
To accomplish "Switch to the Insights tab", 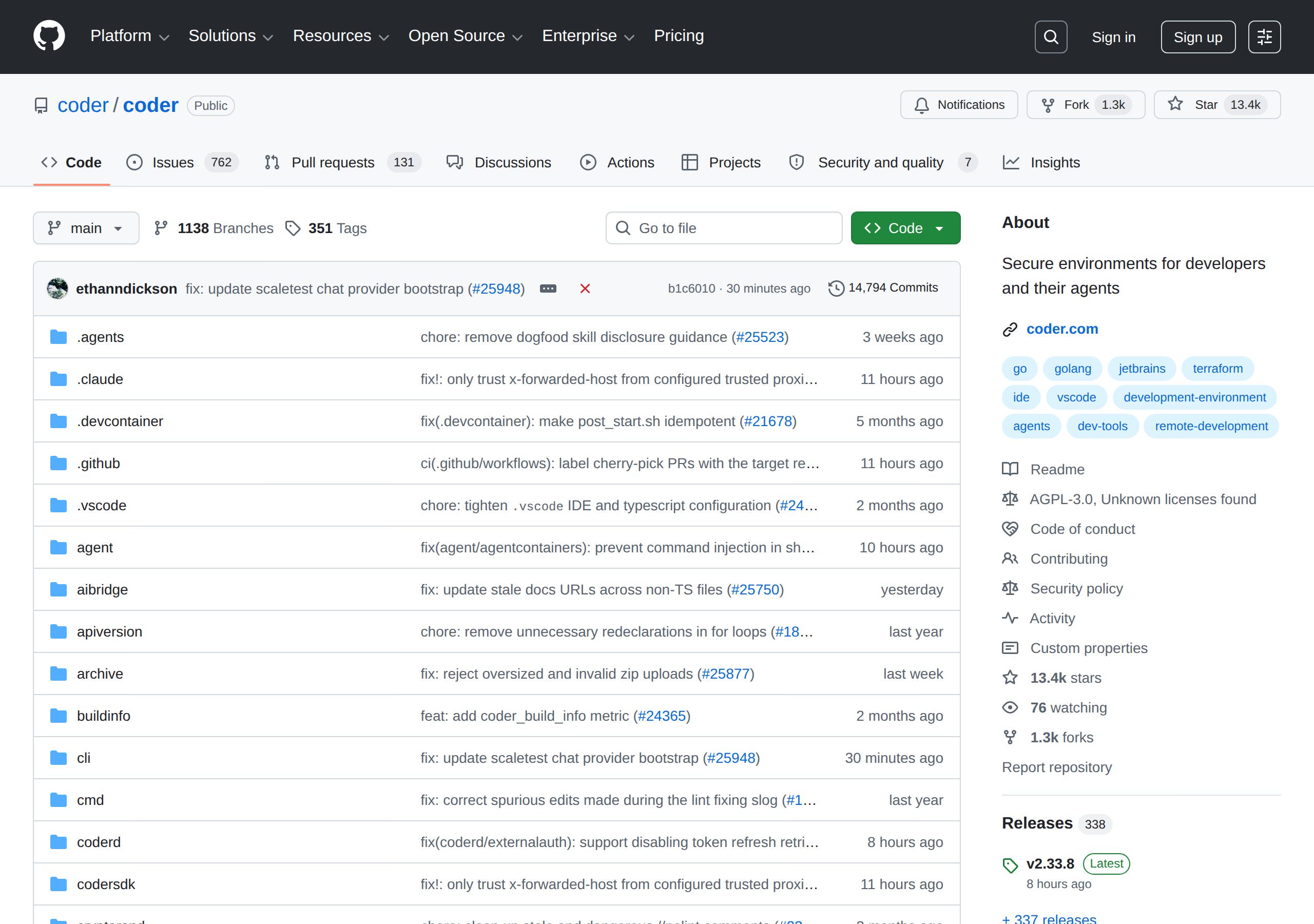I will (1041, 163).
